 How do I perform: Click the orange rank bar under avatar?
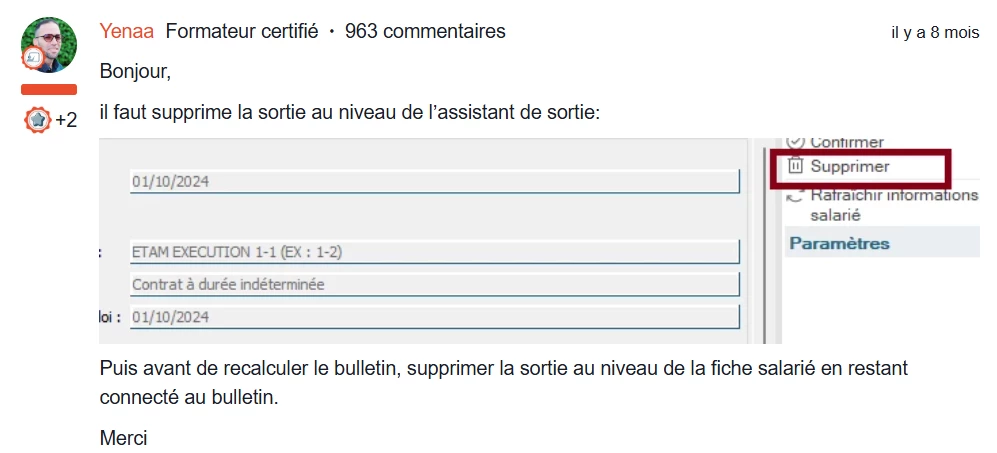pyautogui.click(x=49, y=89)
